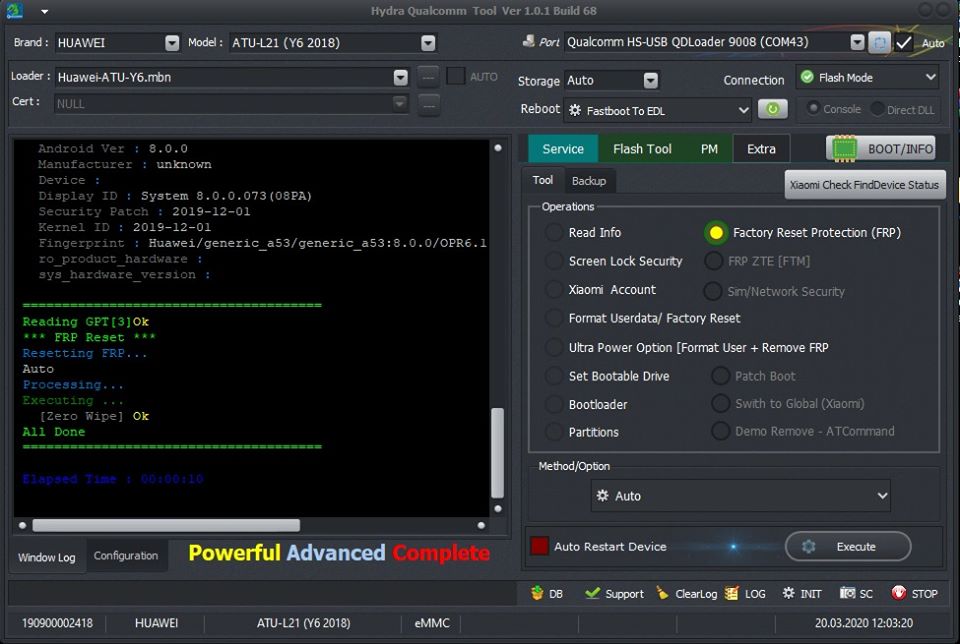This screenshot has height=644, width=960.
Task: Take screenshot with SC camera icon
Action: (x=847, y=593)
